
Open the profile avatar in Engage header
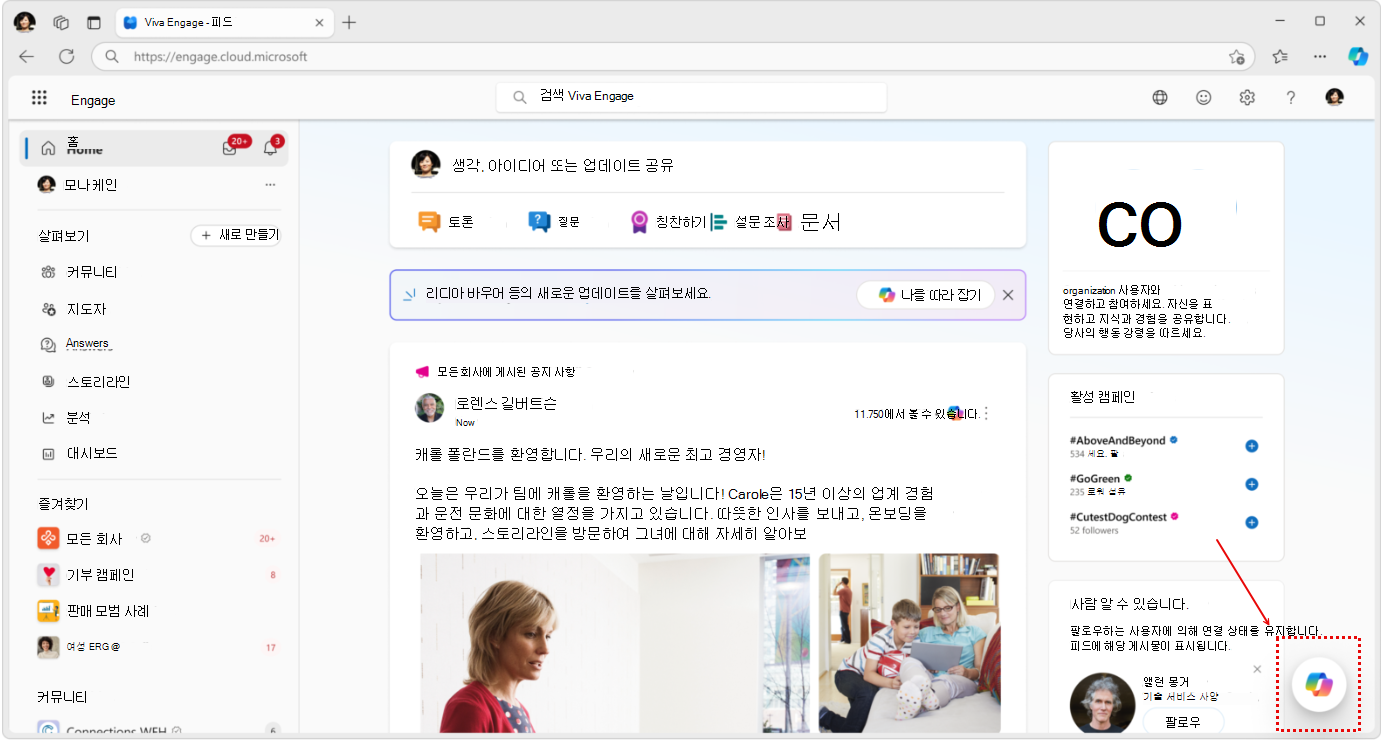coord(1334,97)
